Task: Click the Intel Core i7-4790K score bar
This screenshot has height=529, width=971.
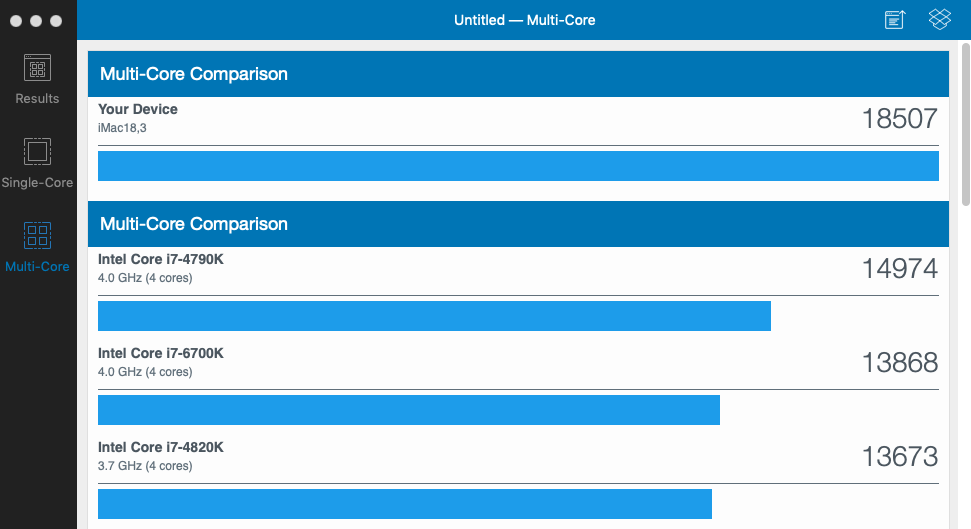Action: coord(434,316)
